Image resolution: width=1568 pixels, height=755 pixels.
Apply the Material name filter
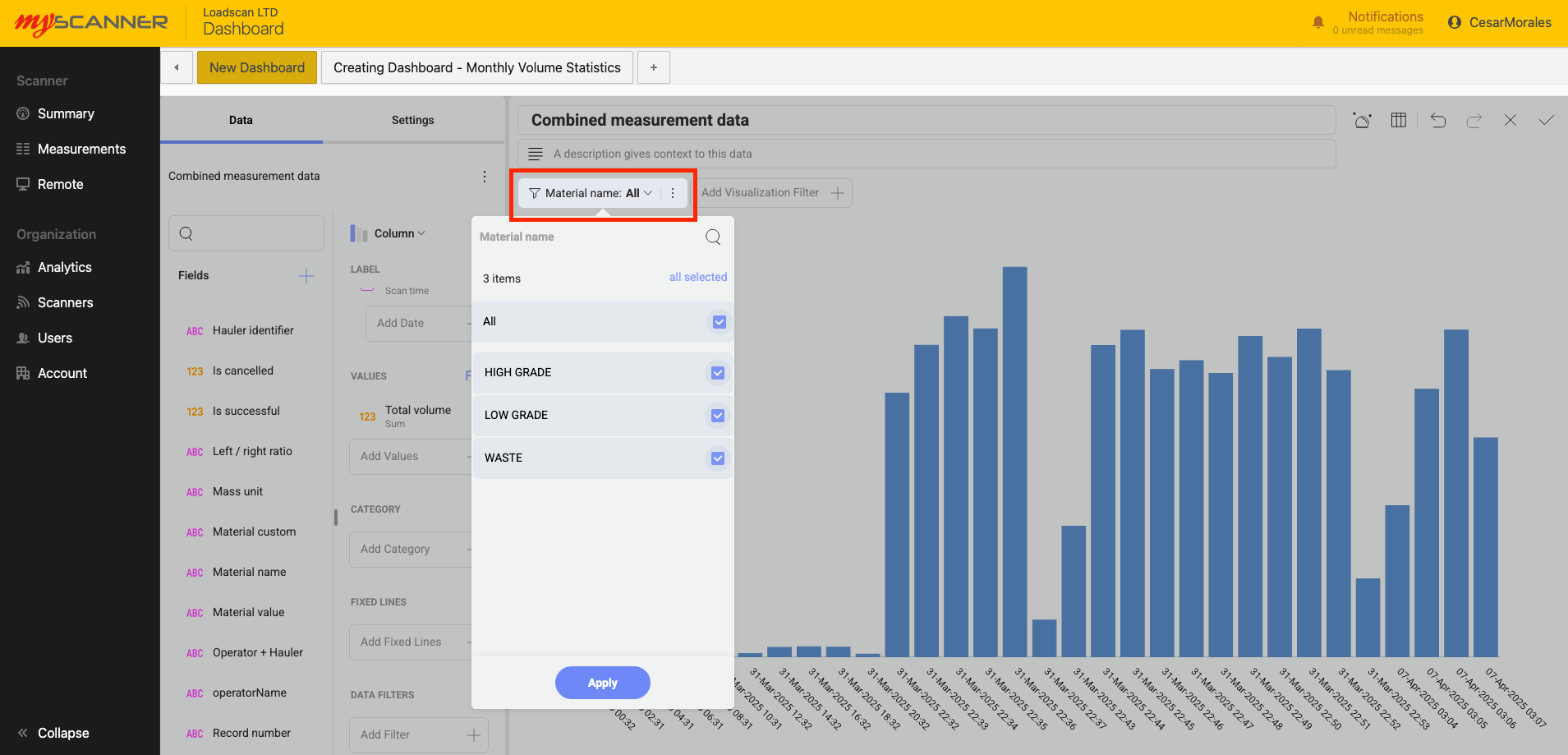(x=603, y=683)
